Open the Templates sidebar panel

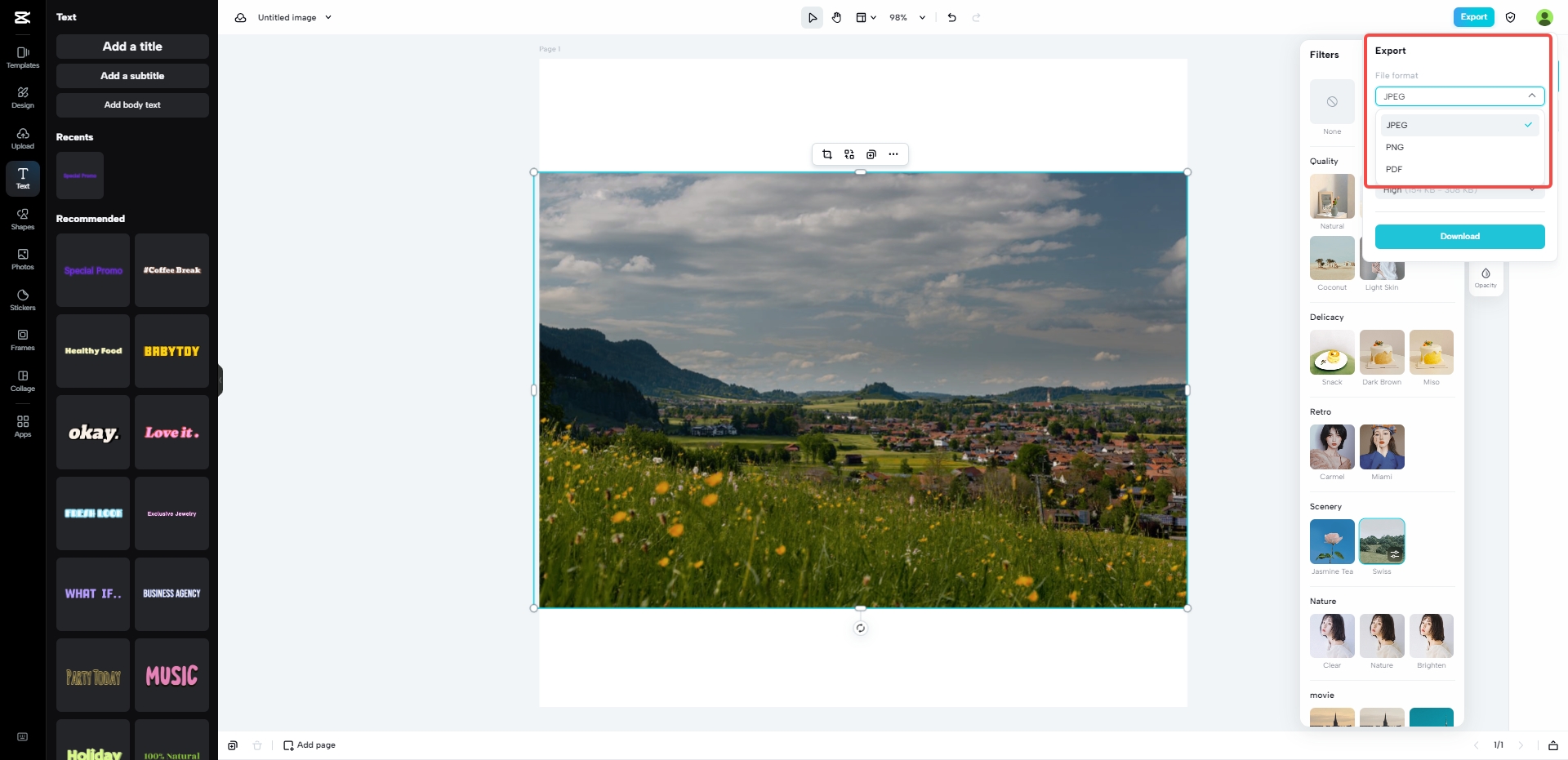pyautogui.click(x=23, y=57)
